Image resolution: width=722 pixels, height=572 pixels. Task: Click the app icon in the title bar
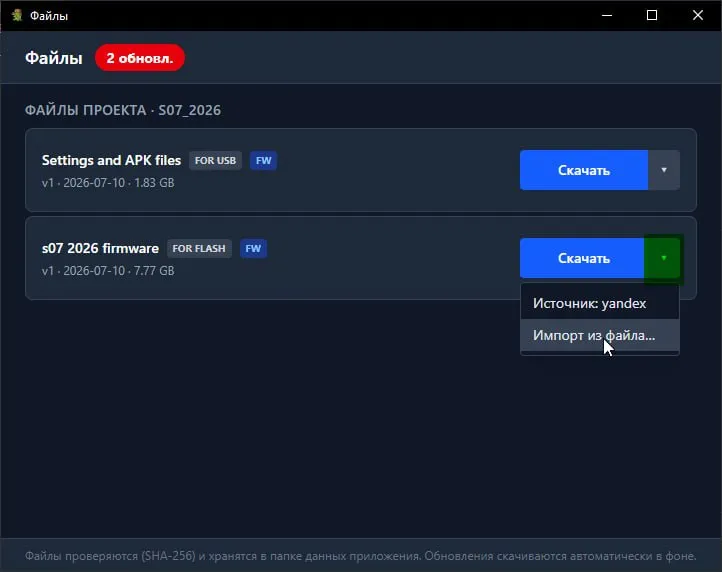(x=17, y=15)
